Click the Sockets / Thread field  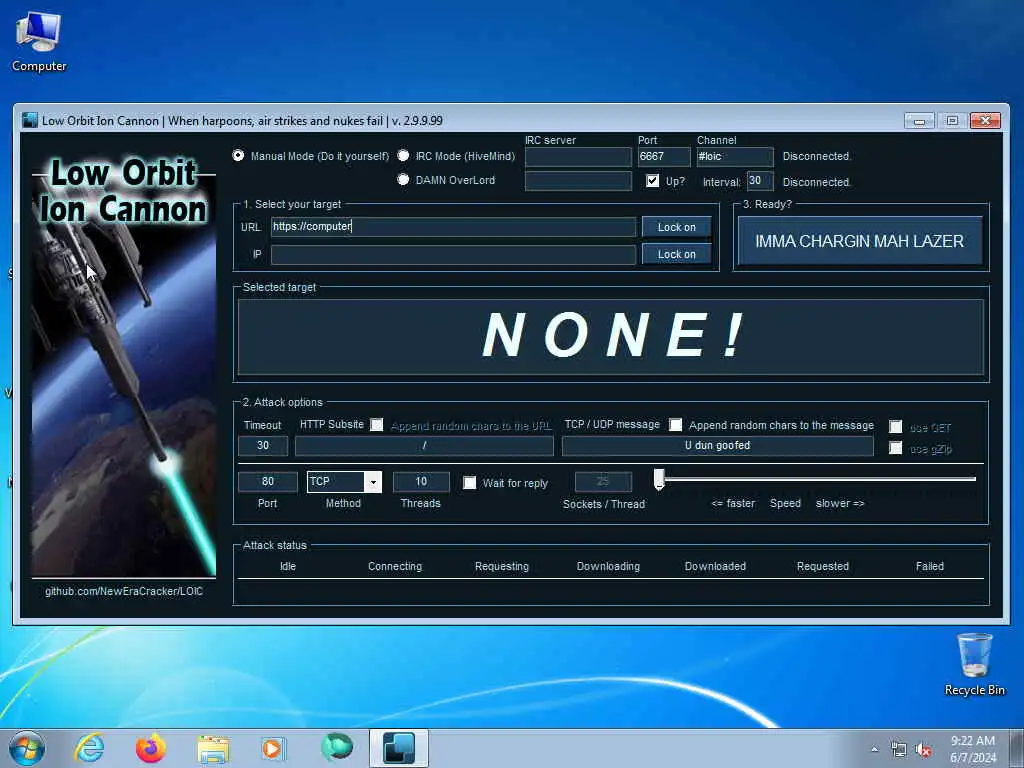[x=603, y=481]
